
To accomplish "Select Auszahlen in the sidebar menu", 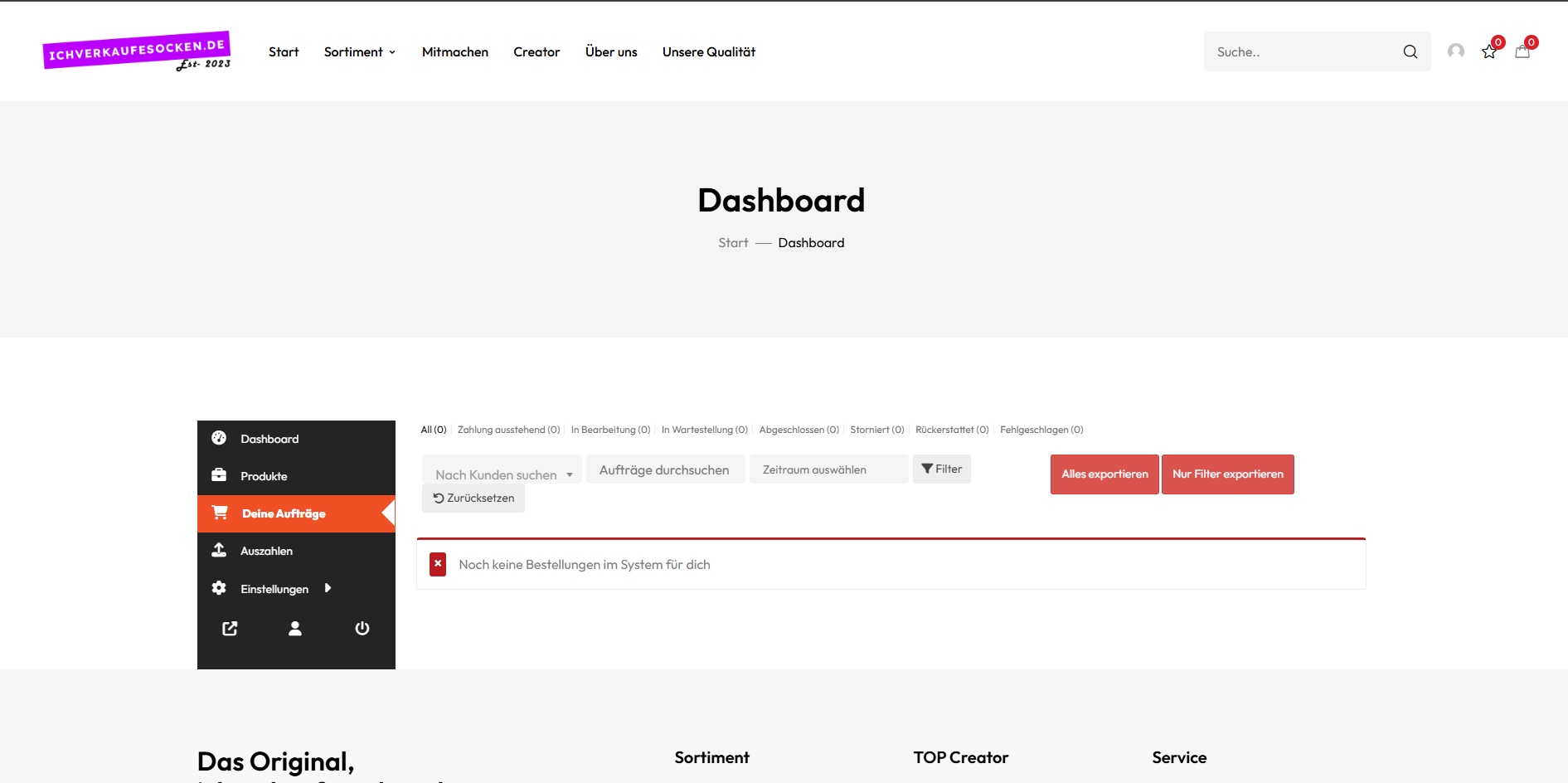I will 266,551.
